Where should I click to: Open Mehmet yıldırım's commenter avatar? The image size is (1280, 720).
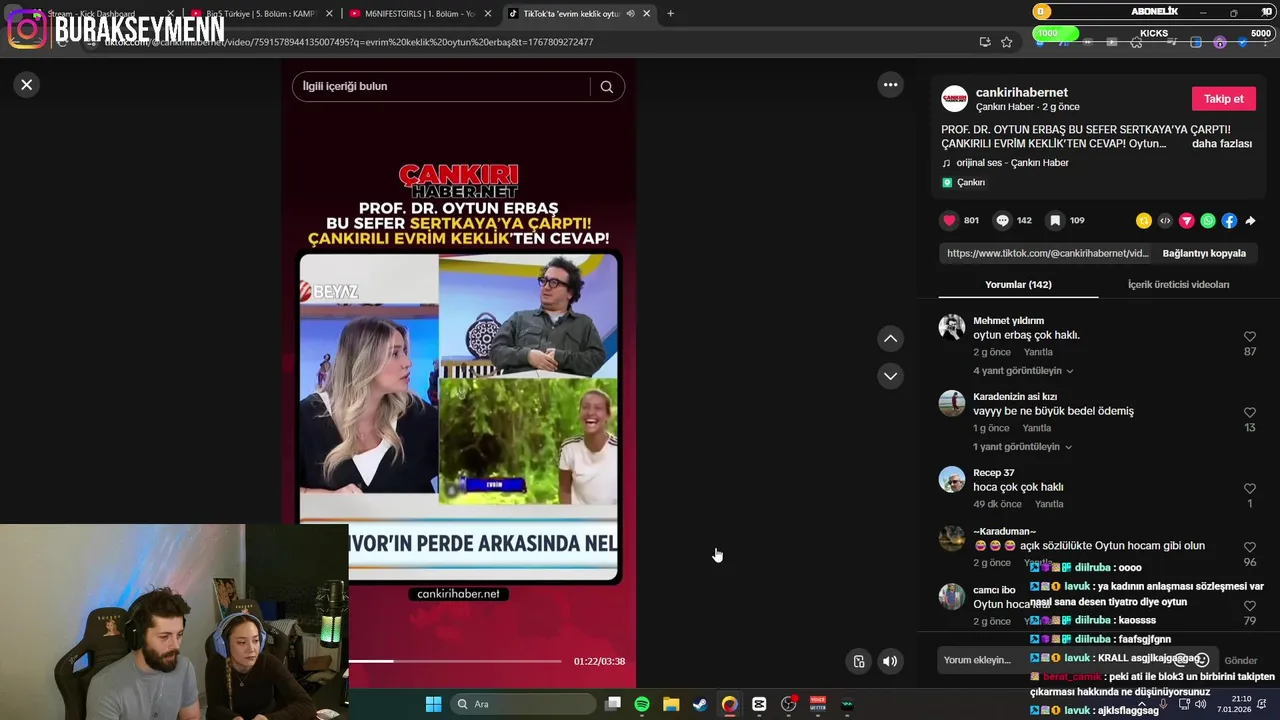(952, 327)
